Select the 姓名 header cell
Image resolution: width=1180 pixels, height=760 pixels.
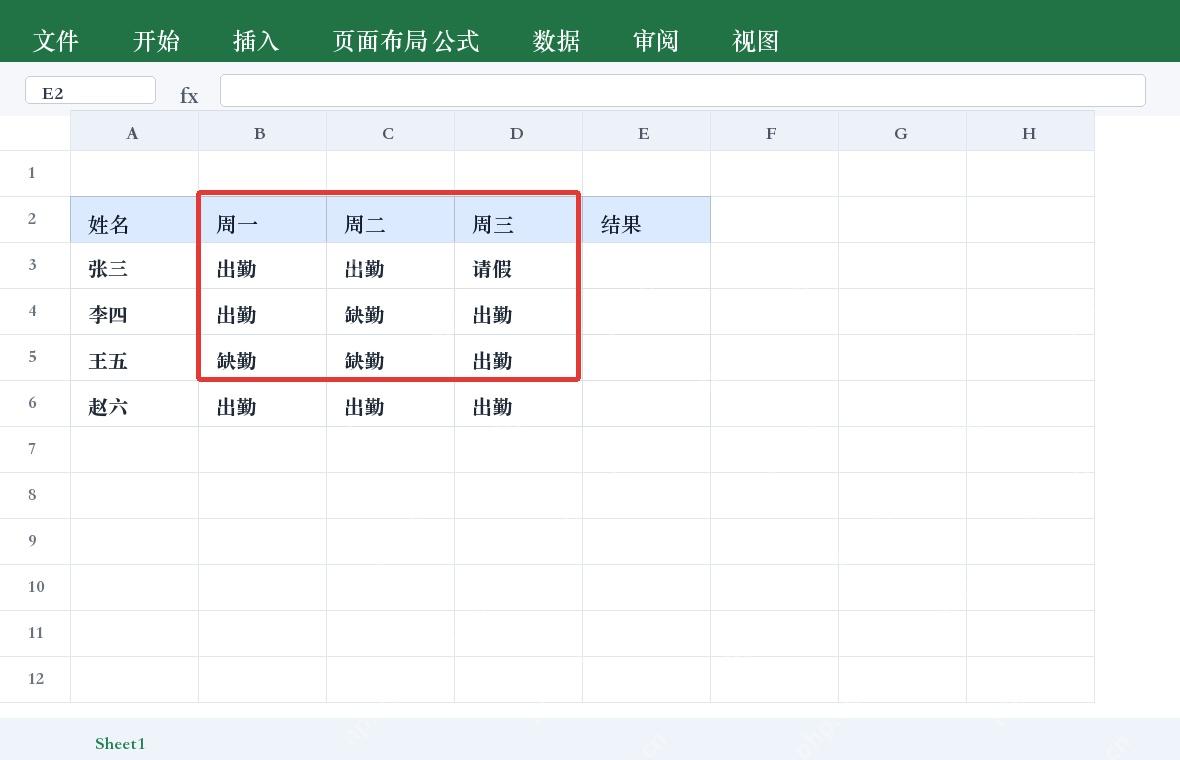pos(135,220)
